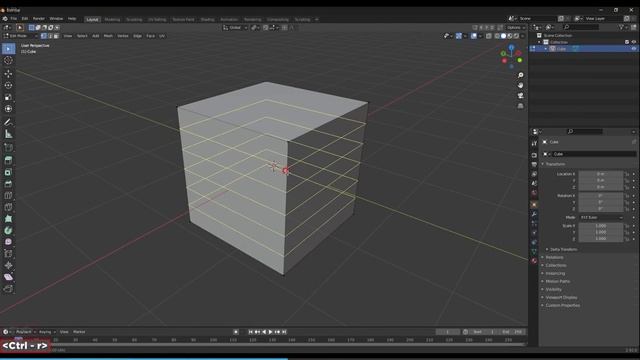Image resolution: width=640 pixels, height=360 pixels.
Task: Open the Material properties tab
Action: point(534,261)
